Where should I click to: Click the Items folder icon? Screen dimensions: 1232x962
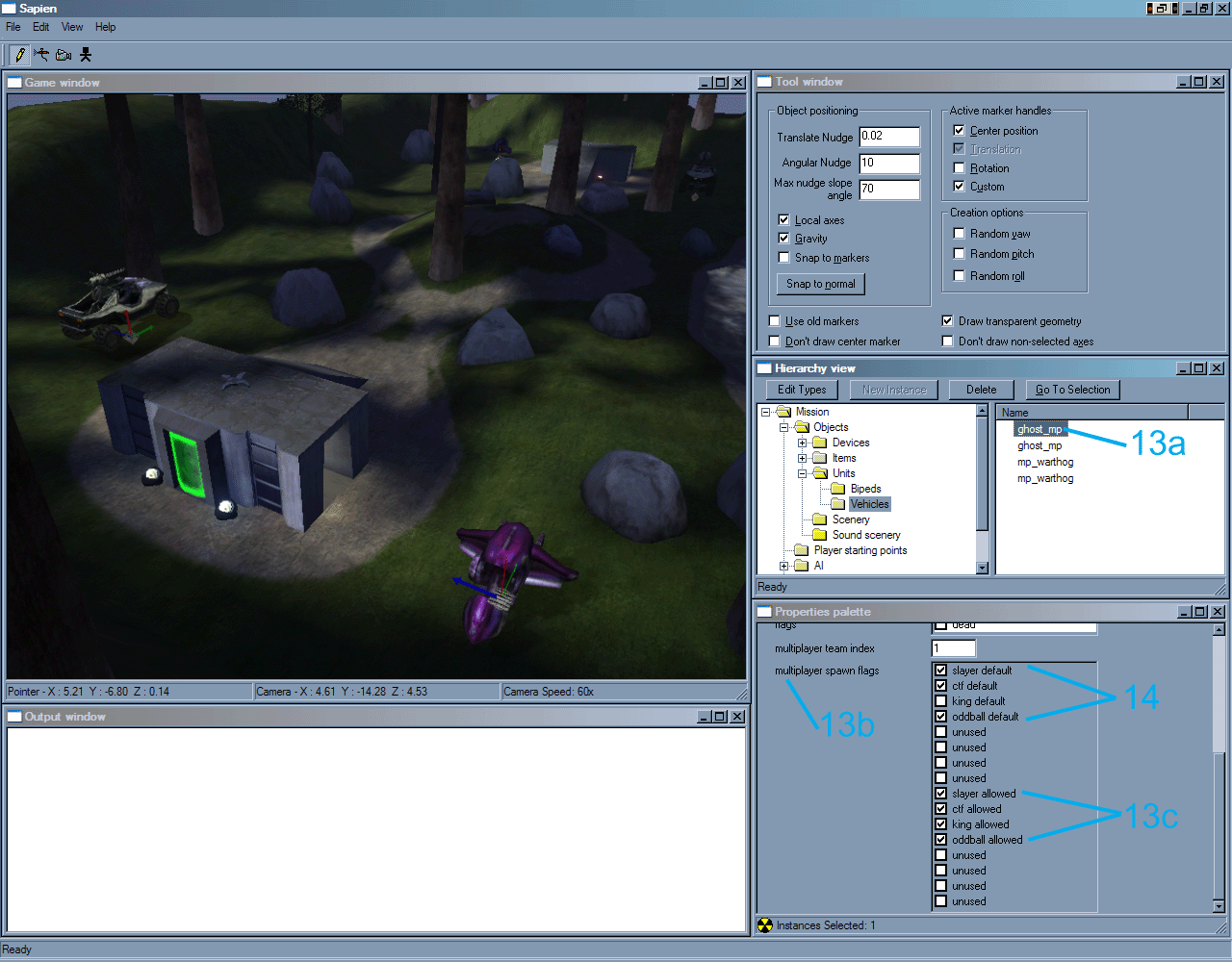click(820, 458)
